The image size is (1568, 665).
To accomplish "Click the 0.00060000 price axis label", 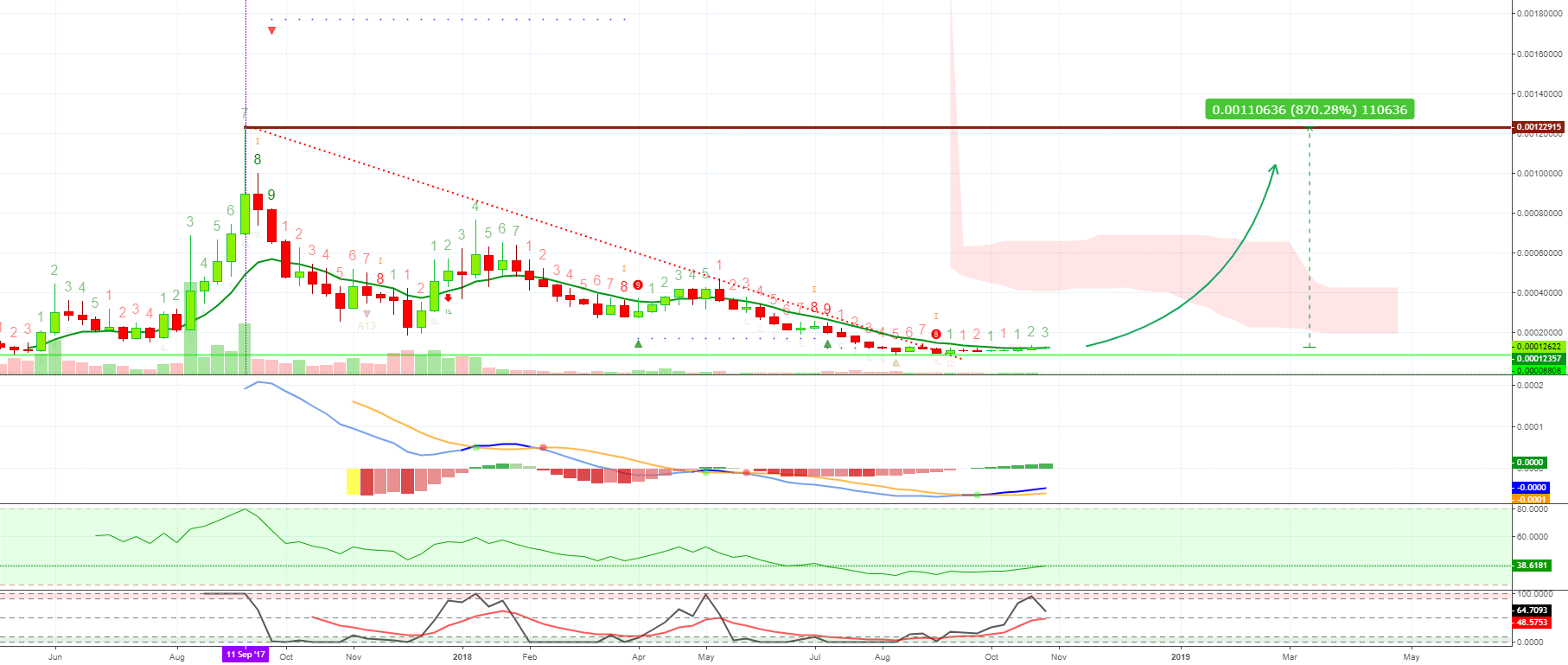I will 1539,253.
